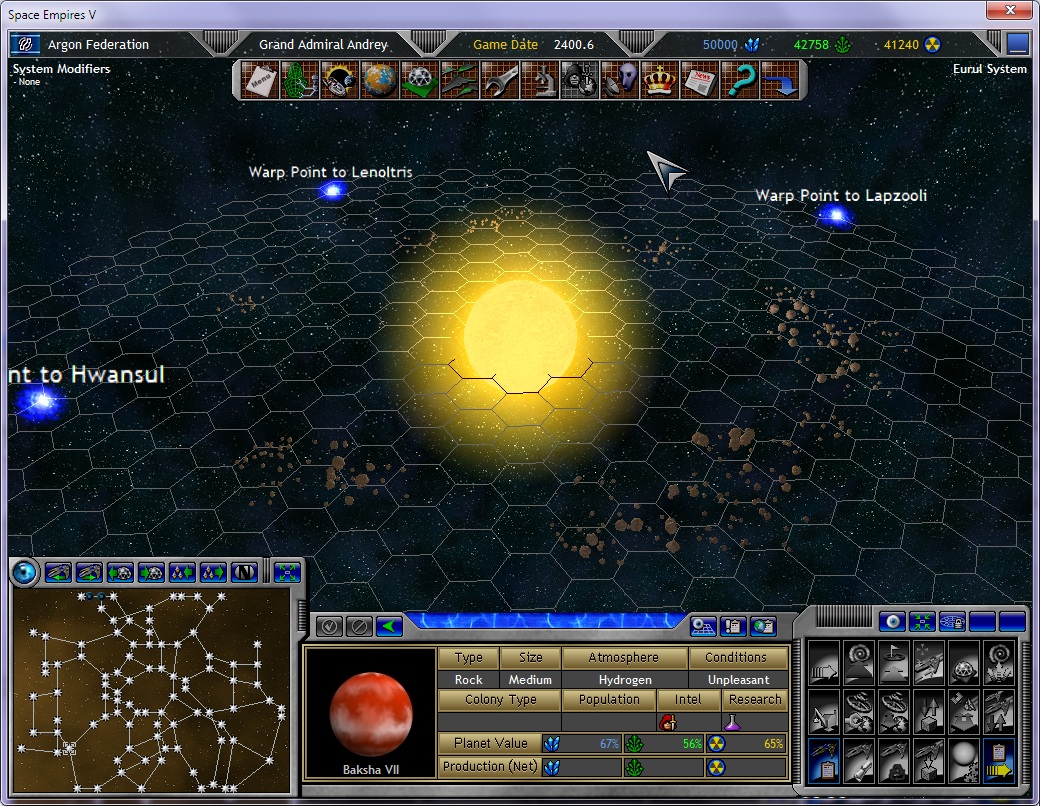Image resolution: width=1040 pixels, height=806 pixels.
Task: Open the question mark help icon
Action: [740, 80]
